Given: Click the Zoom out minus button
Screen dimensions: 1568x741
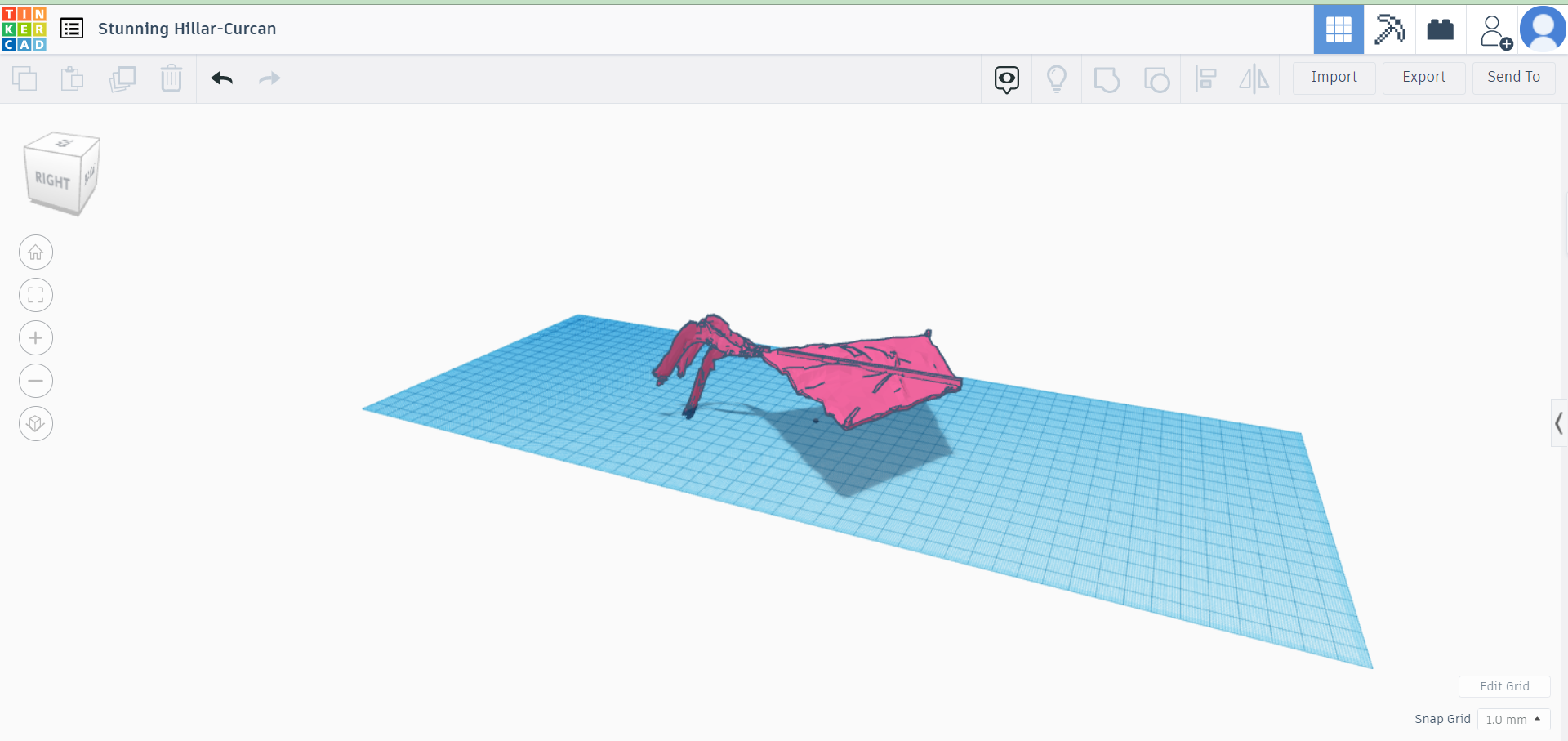Looking at the screenshot, I should 36,381.
